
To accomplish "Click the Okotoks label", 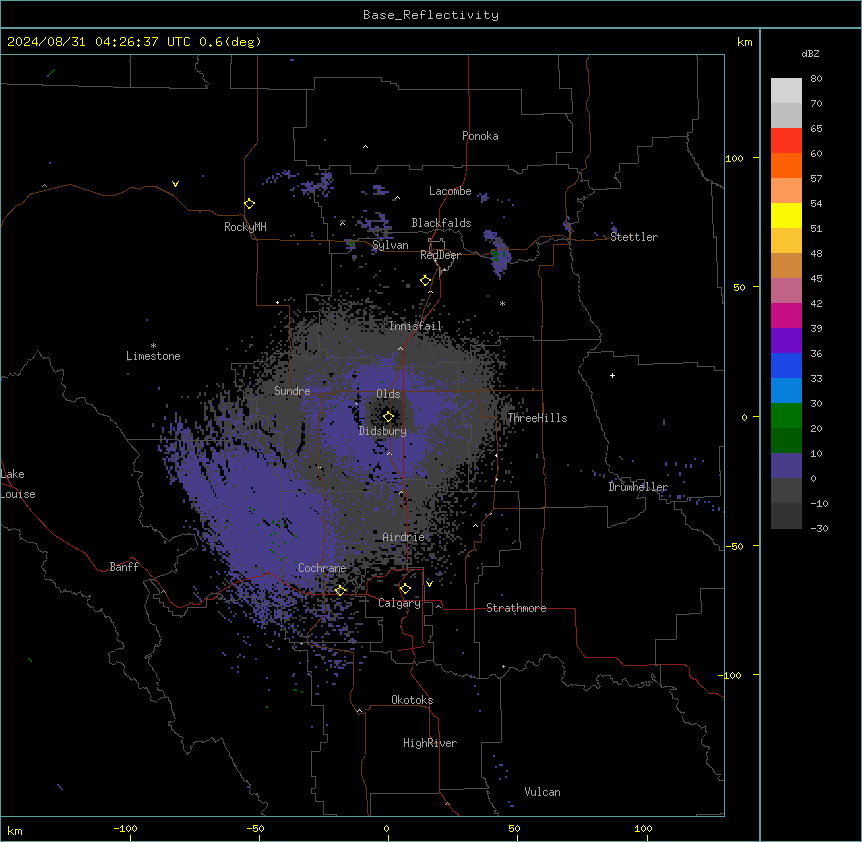I will [x=412, y=700].
